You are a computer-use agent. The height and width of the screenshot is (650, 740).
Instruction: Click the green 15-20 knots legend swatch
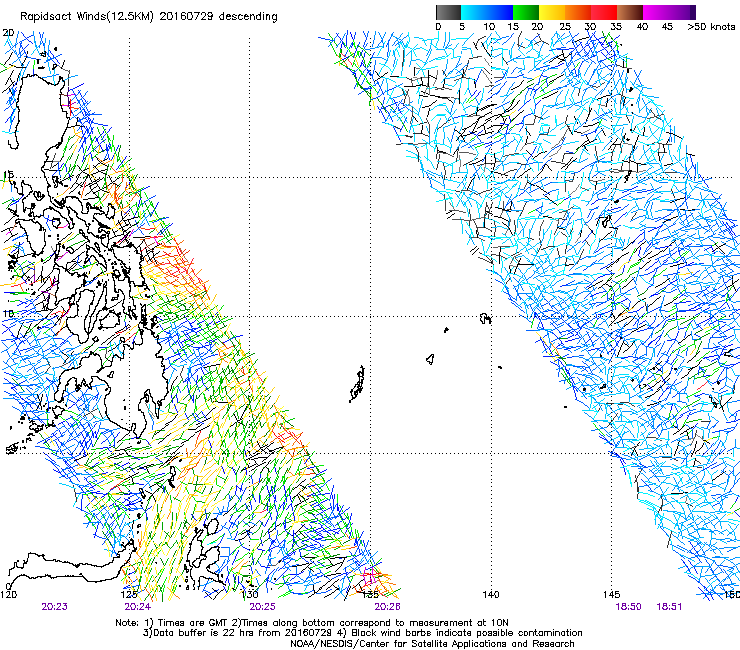[526, 12]
